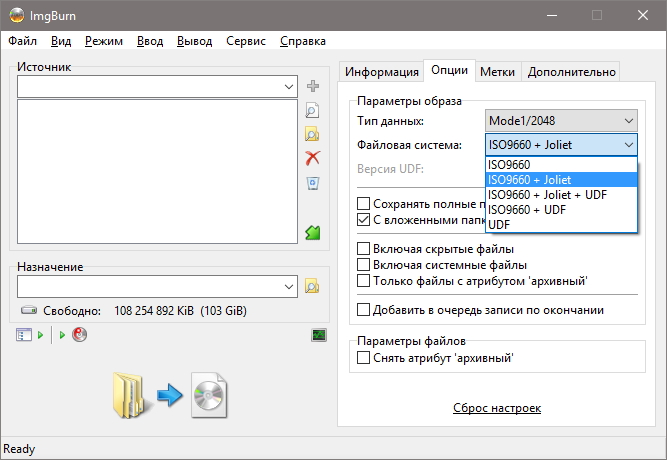The image size is (667, 460).
Task: Click the Сброс настроек link
Action: click(497, 408)
